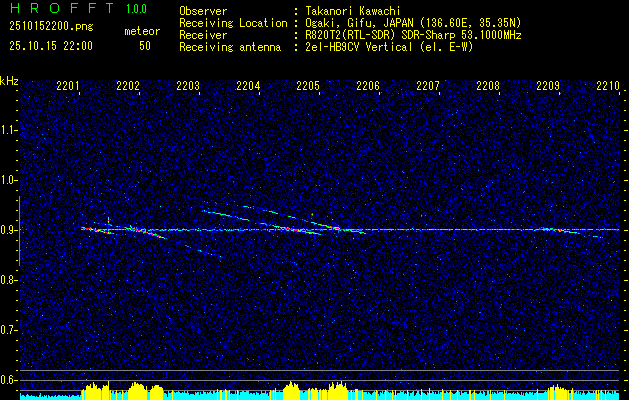Click the kHz axis unit label
629x400 pixels.
[x=9, y=81]
